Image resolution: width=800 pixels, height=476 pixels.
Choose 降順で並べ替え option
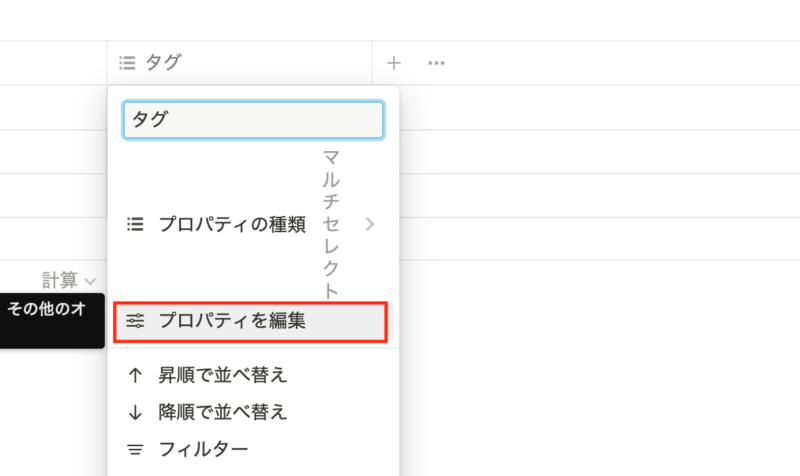pyautogui.click(x=253, y=412)
